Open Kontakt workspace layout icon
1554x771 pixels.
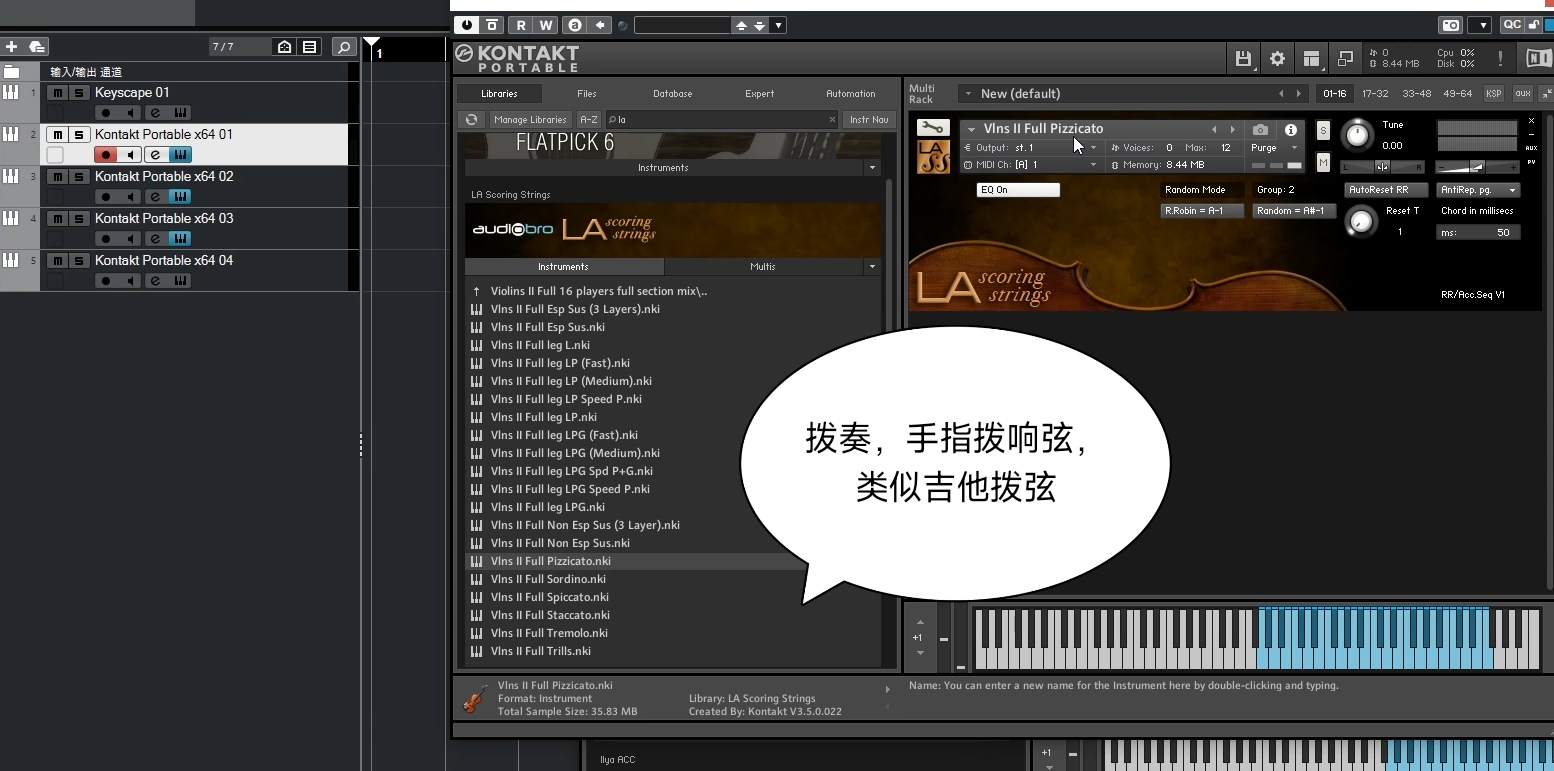point(1311,59)
